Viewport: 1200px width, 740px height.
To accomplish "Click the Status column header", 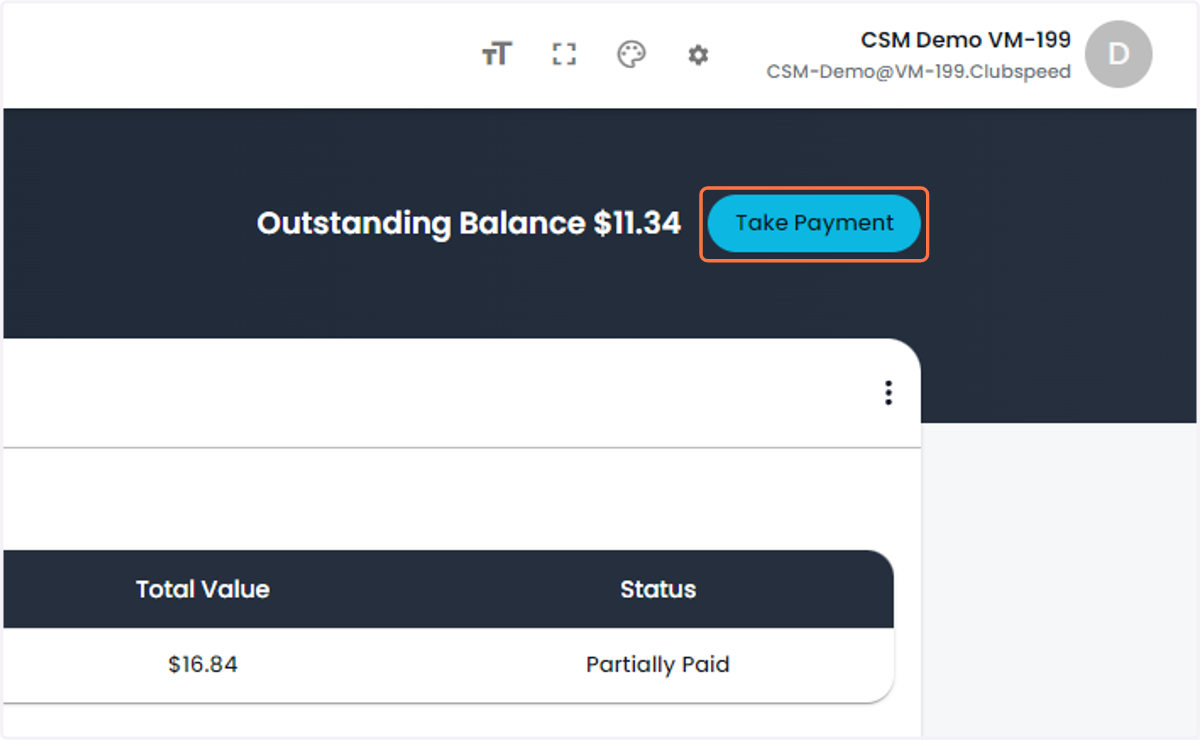I will pyautogui.click(x=658, y=589).
